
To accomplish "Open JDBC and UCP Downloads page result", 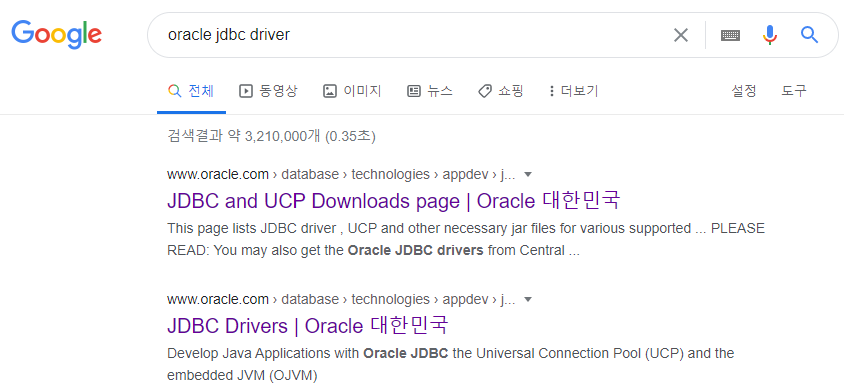I will pyautogui.click(x=393, y=201).
